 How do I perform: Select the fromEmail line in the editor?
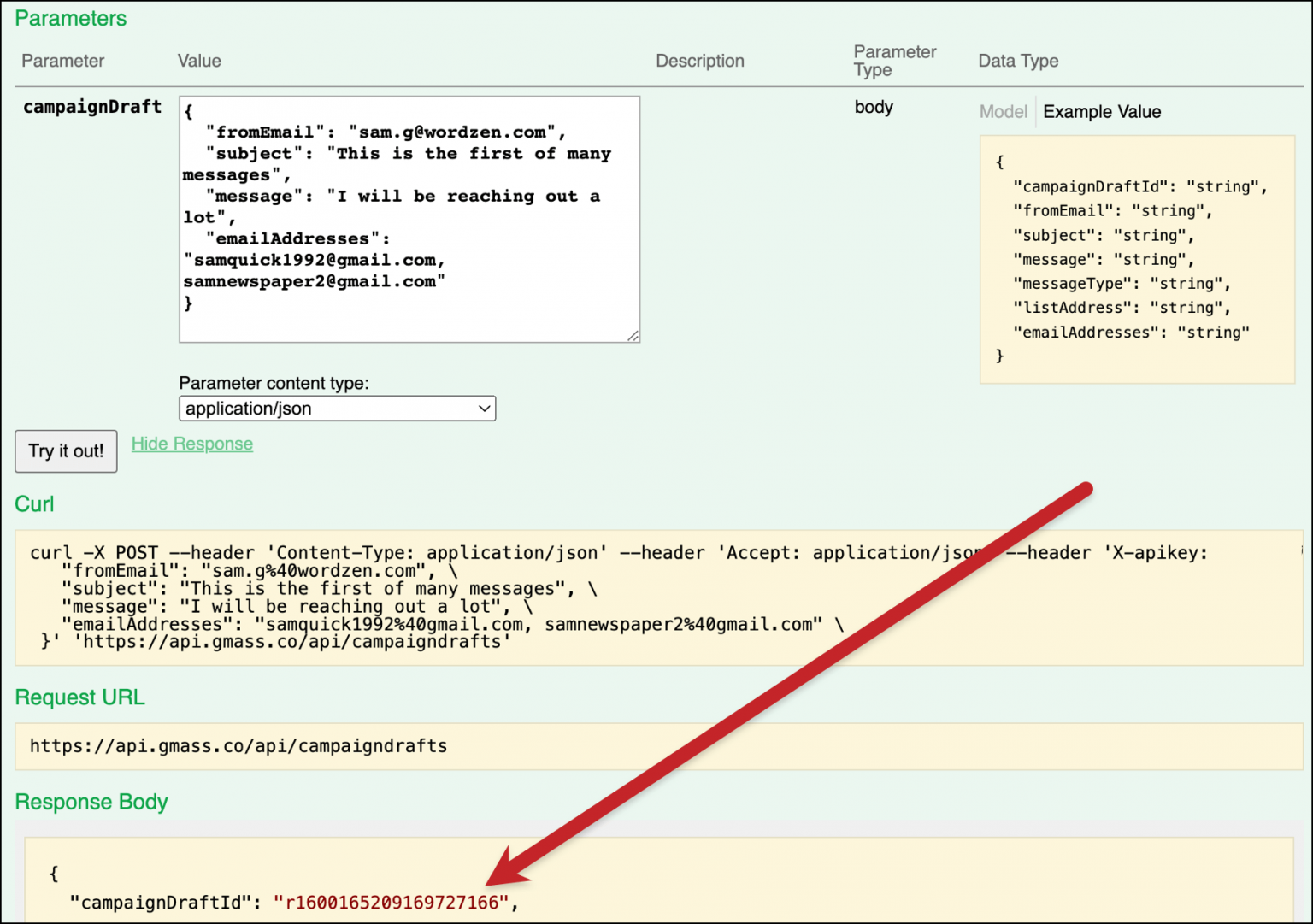click(x=373, y=132)
